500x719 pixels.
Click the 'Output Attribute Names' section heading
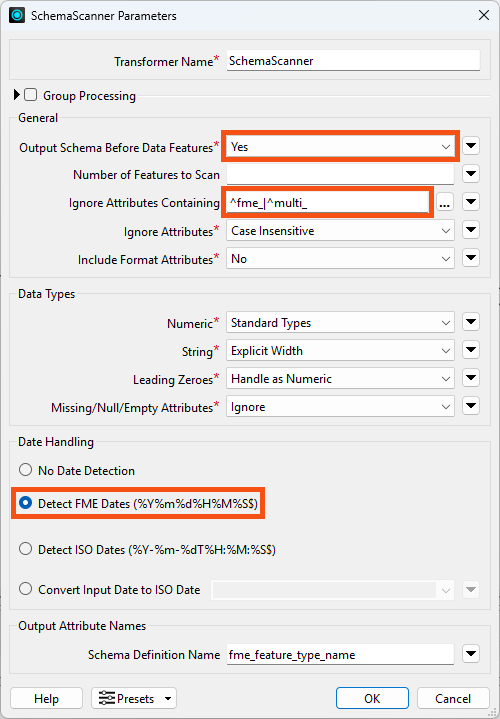click(x=82, y=626)
